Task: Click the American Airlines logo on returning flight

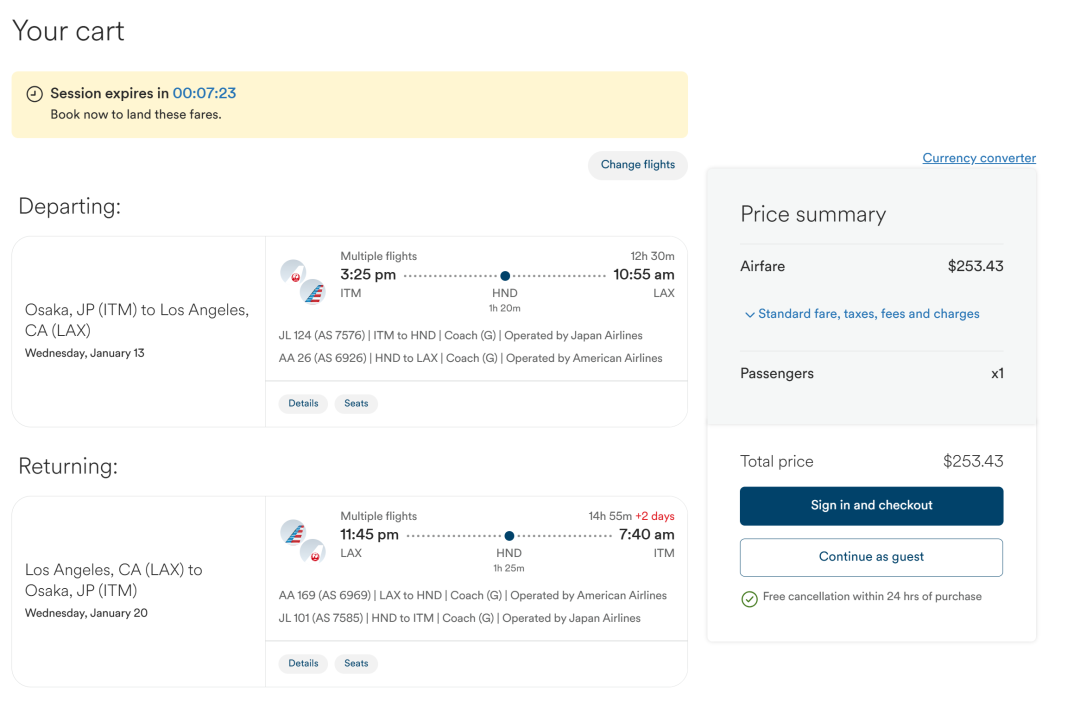Action: click(293, 532)
